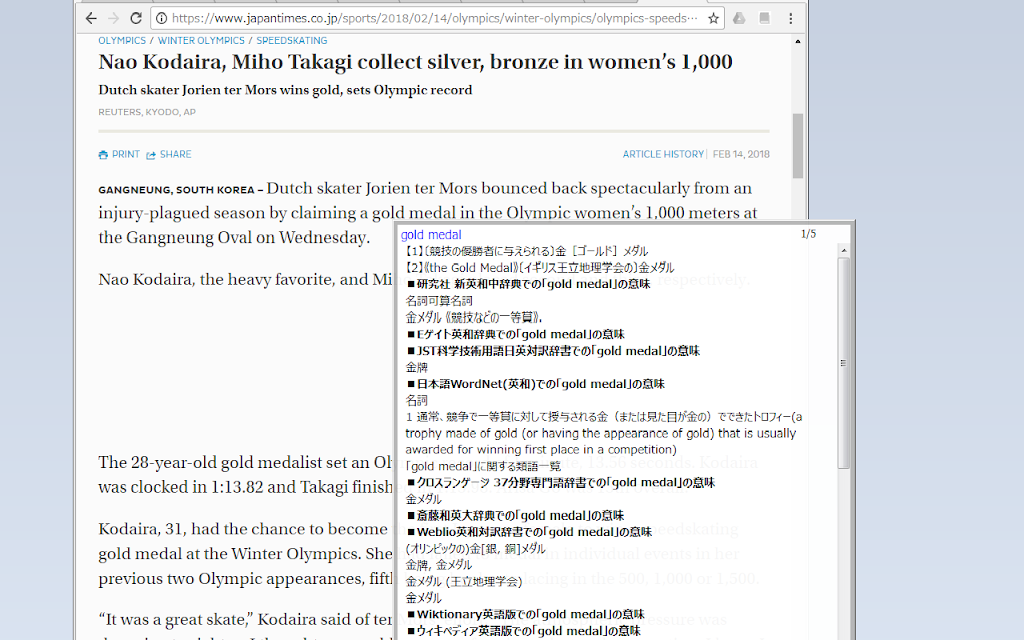Viewport: 1024px width, 640px height.
Task: Click the 斎藤和英大辞典 section heading
Action: [x=515, y=515]
